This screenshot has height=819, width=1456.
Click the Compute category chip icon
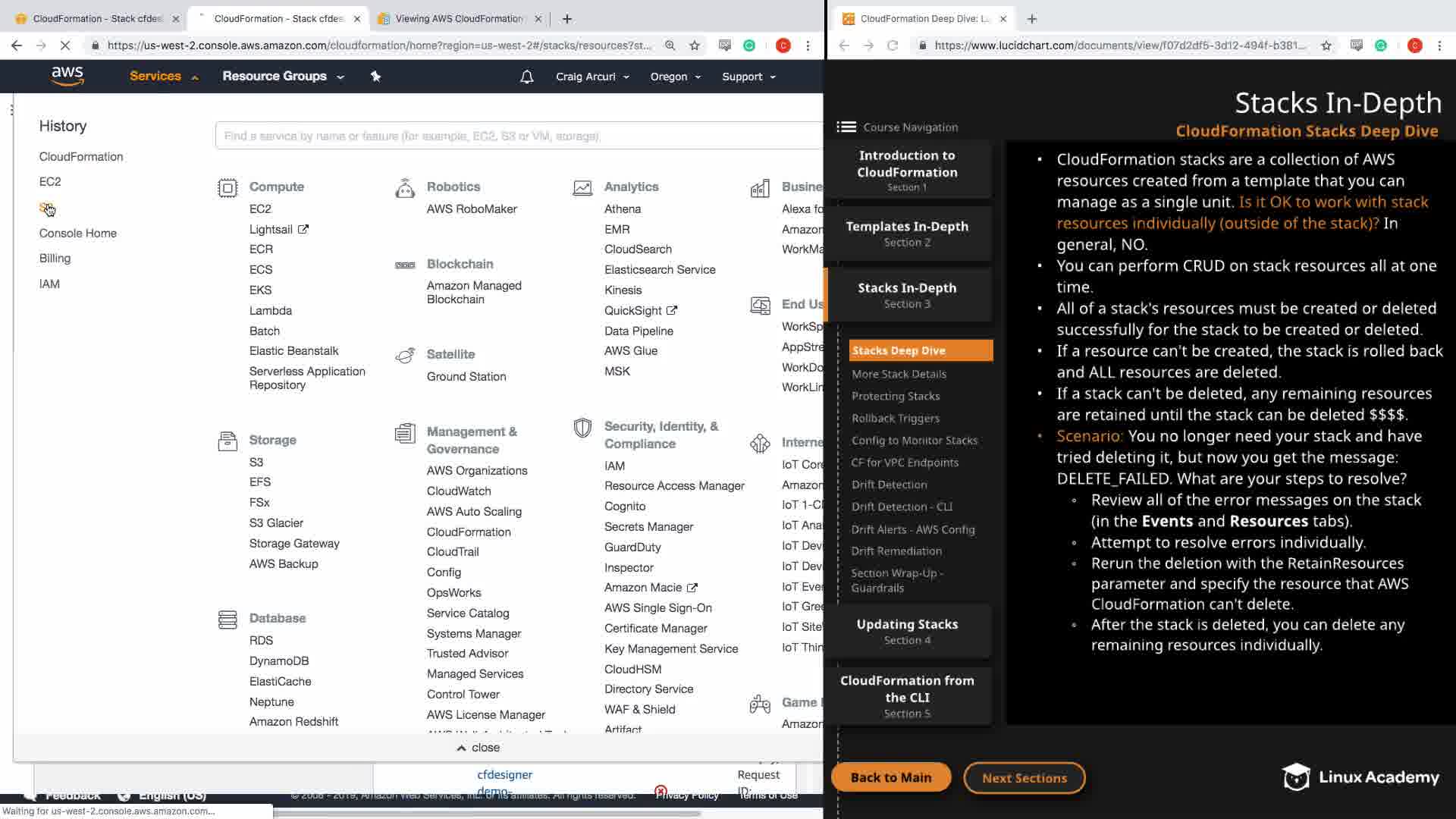[227, 187]
